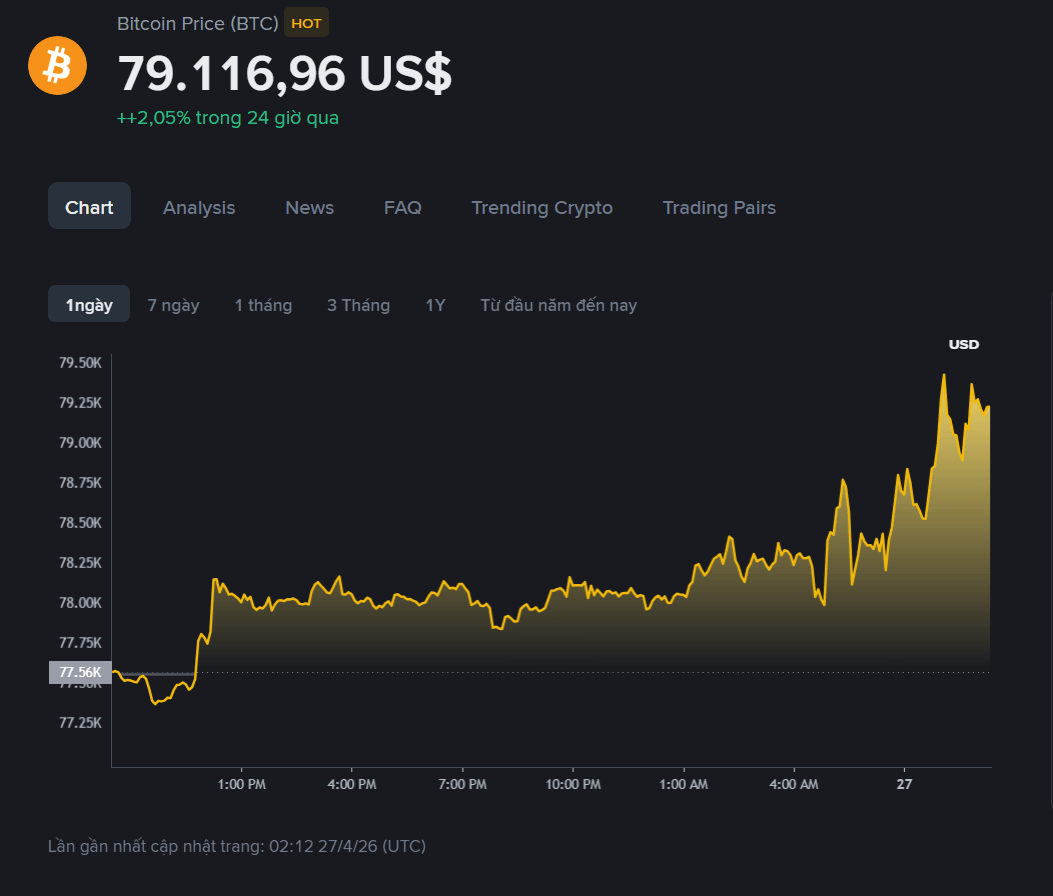Choose the 7 ngày time range
This screenshot has width=1053, height=896.
pyautogui.click(x=173, y=305)
